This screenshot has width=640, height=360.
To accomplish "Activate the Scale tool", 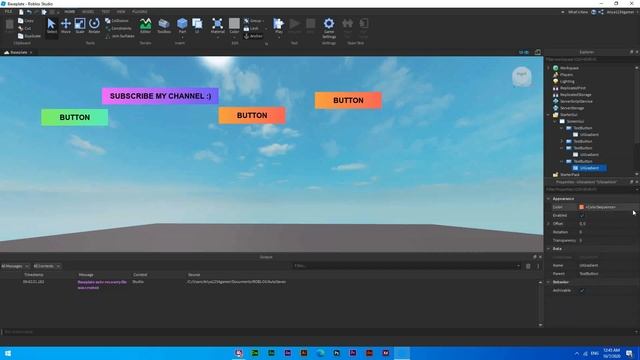I will [x=80, y=26].
